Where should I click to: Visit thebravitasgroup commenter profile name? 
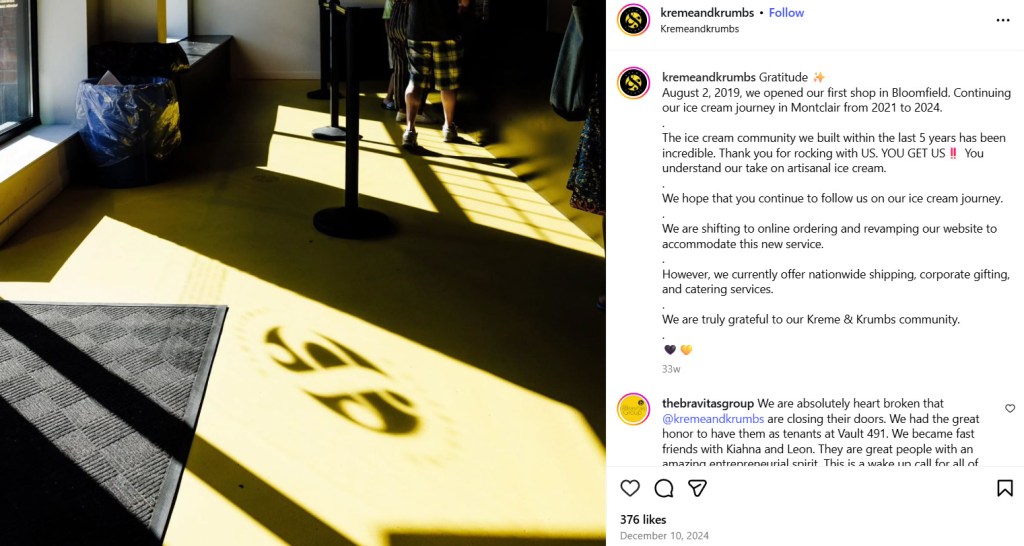[x=708, y=403]
